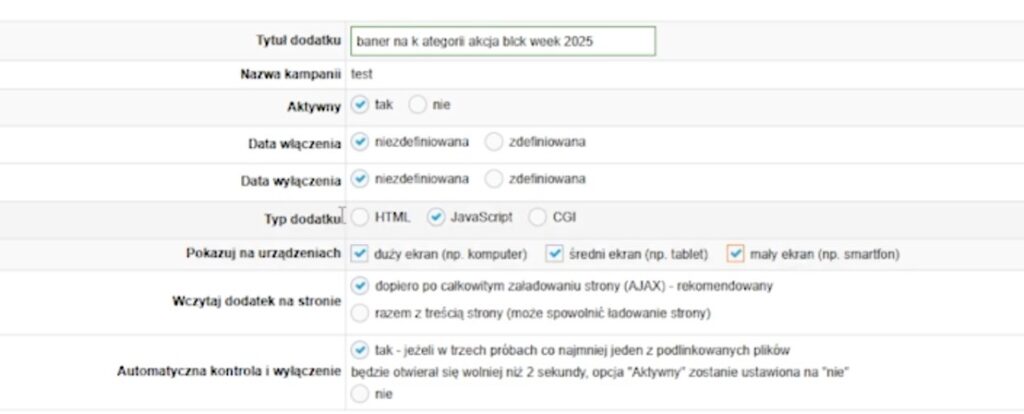1024x414 pixels.
Task: Enable automatic control with the 'tak' radio
Action: point(361,350)
